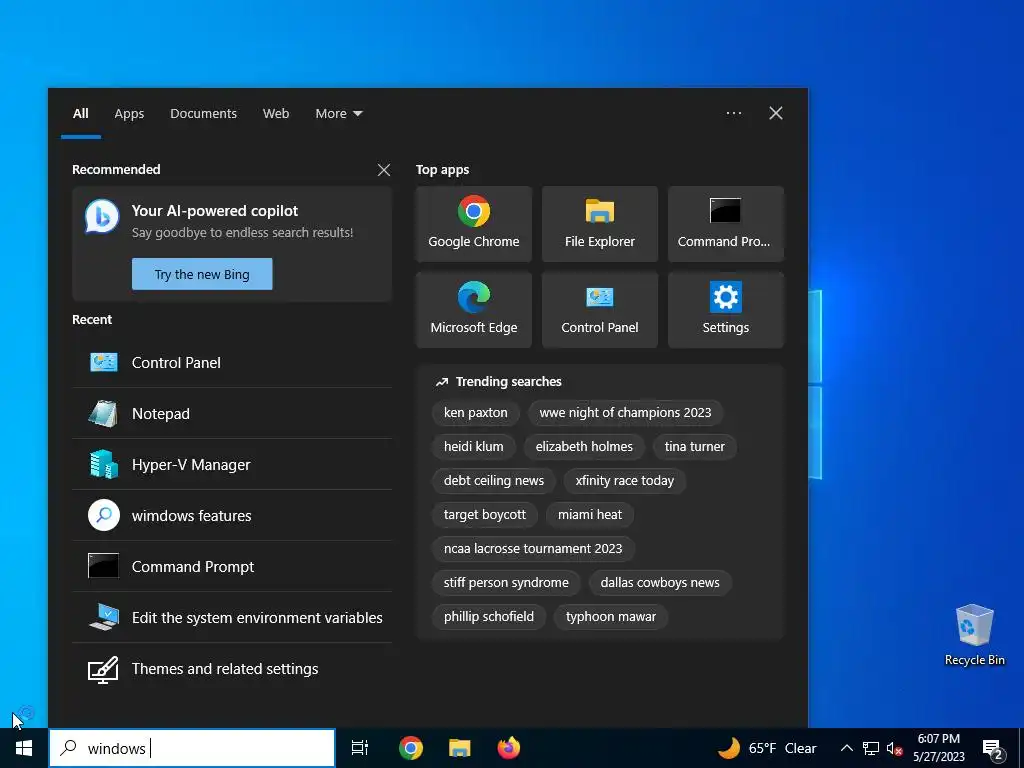Open Google Chrome from Top apps

click(x=473, y=224)
